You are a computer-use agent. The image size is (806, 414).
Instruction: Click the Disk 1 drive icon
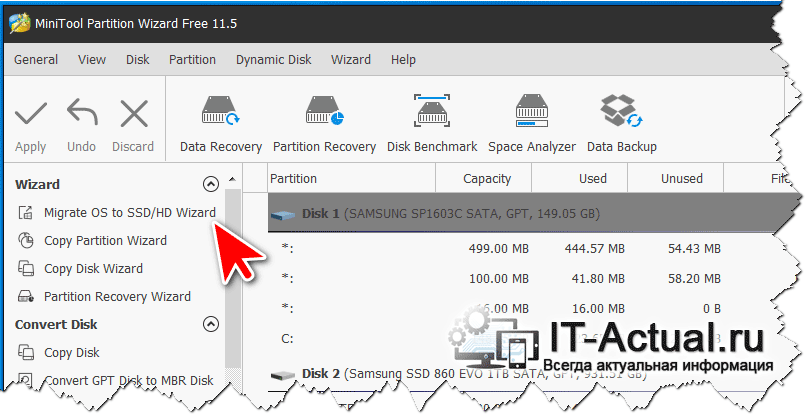pyautogui.click(x=283, y=214)
